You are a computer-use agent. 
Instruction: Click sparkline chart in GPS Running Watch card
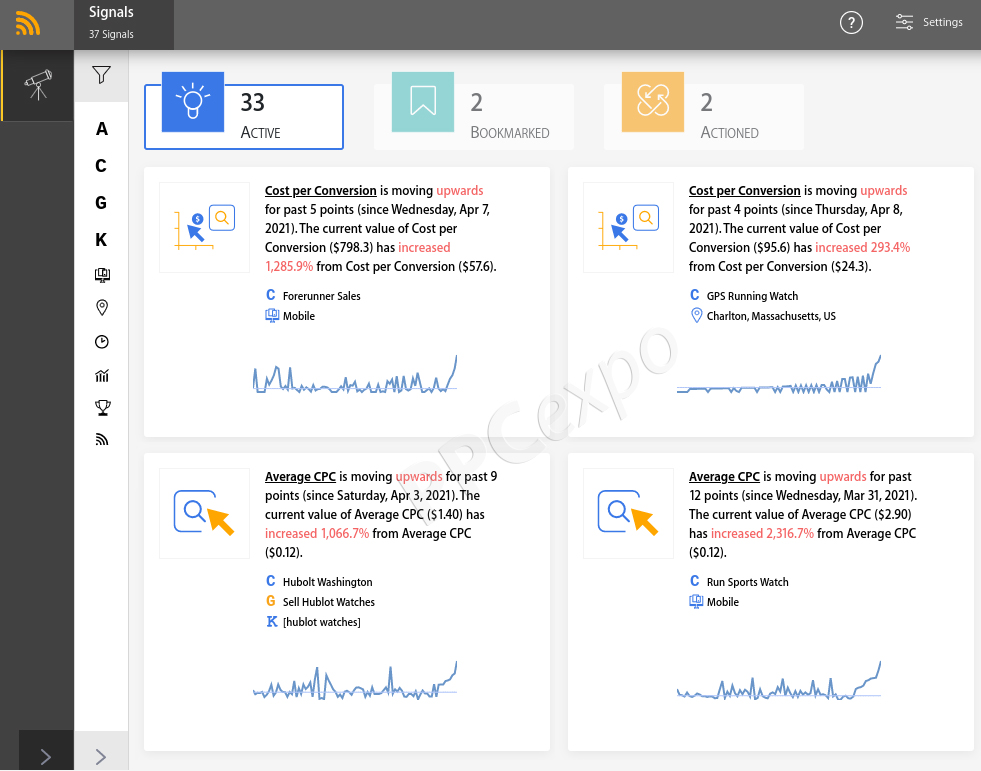point(779,375)
